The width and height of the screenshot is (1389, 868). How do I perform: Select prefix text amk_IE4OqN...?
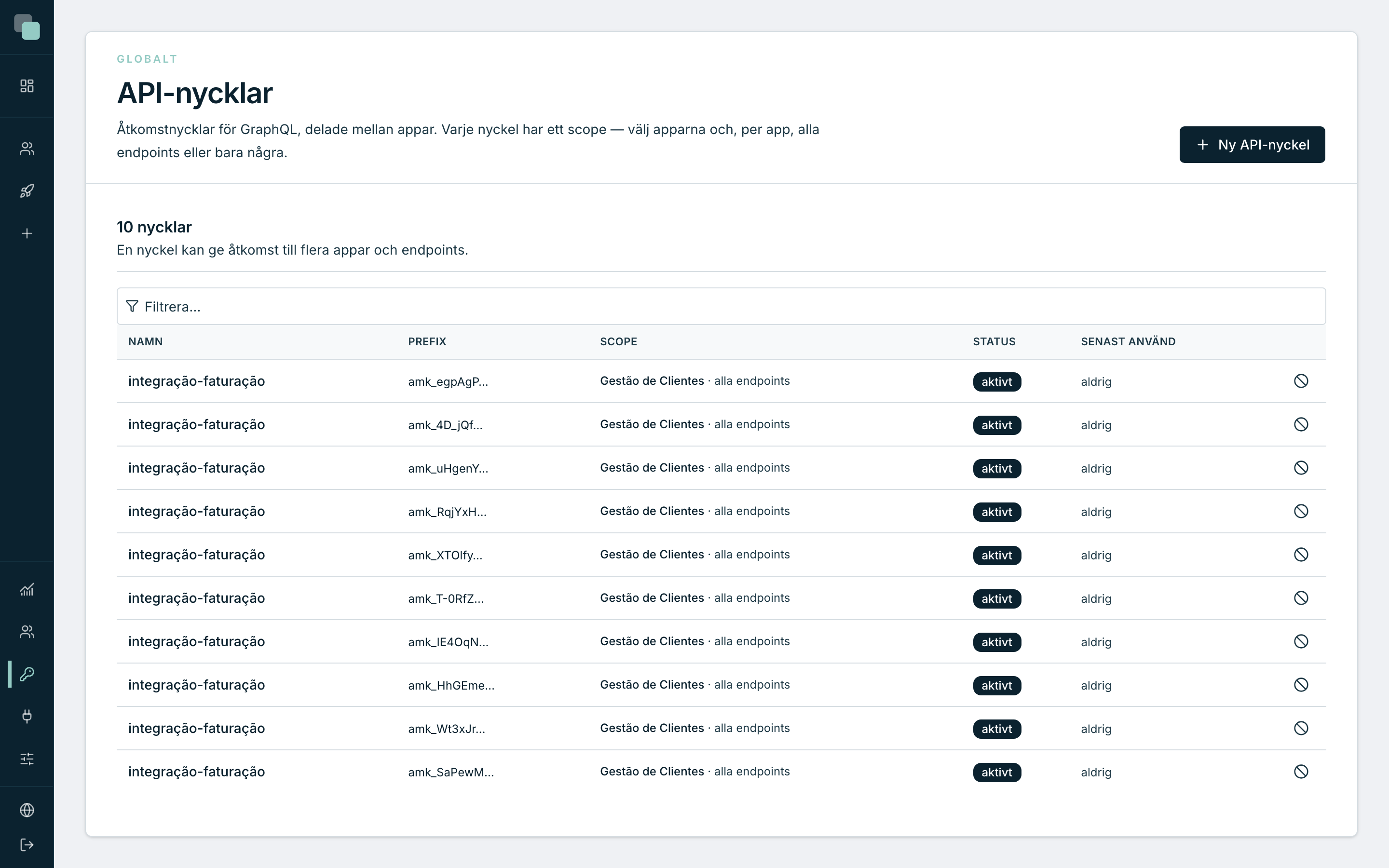[448, 642]
